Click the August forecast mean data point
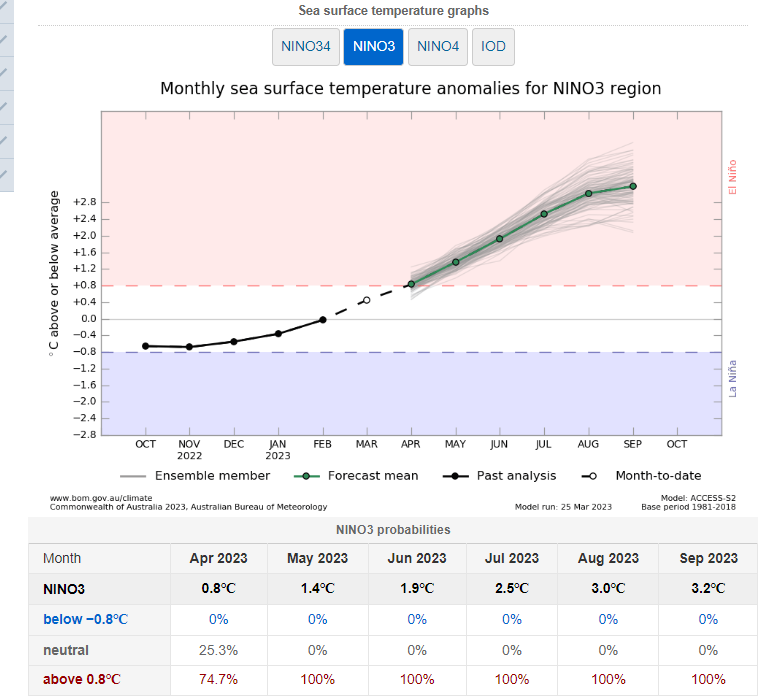The width and height of the screenshot is (768, 697). coord(589,193)
